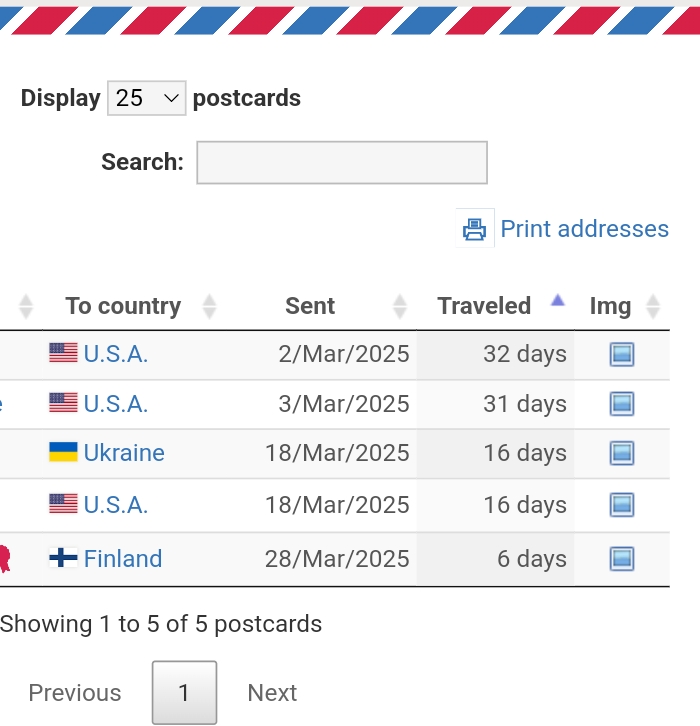Open image icon for U.S.A. 18/Mar/2025 row

click(621, 505)
